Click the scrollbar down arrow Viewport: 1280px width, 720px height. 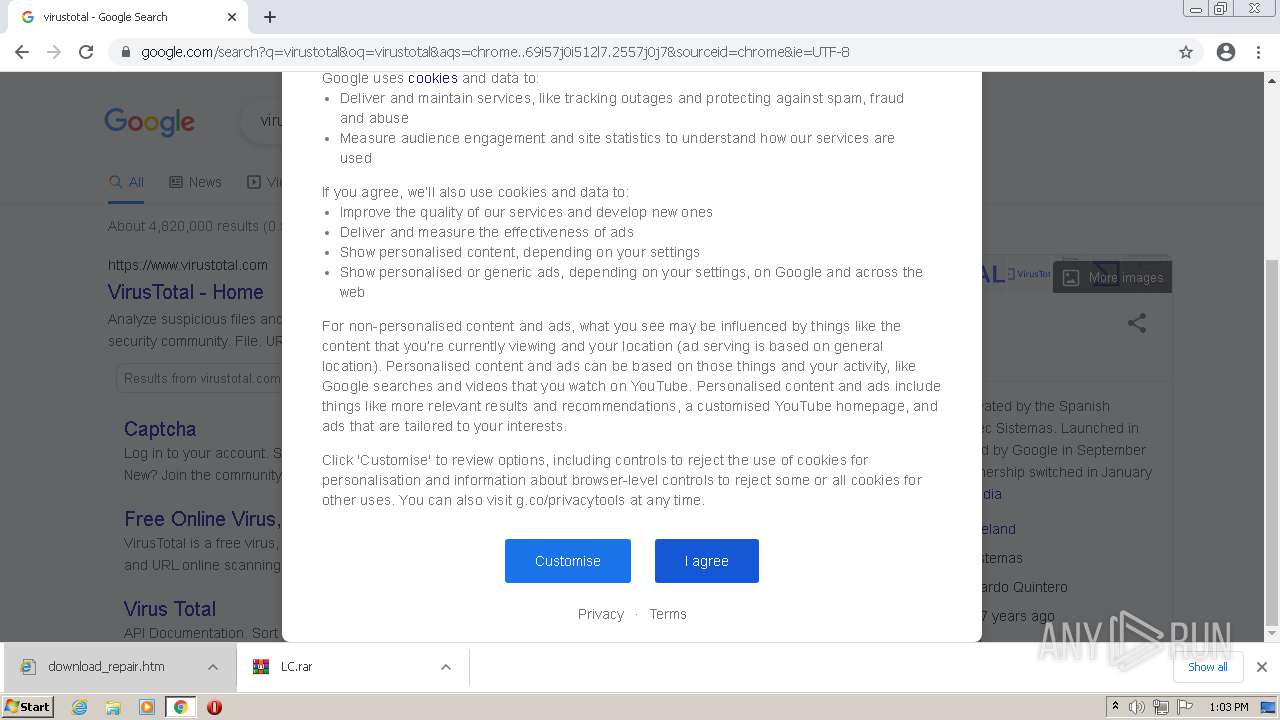(1272, 634)
